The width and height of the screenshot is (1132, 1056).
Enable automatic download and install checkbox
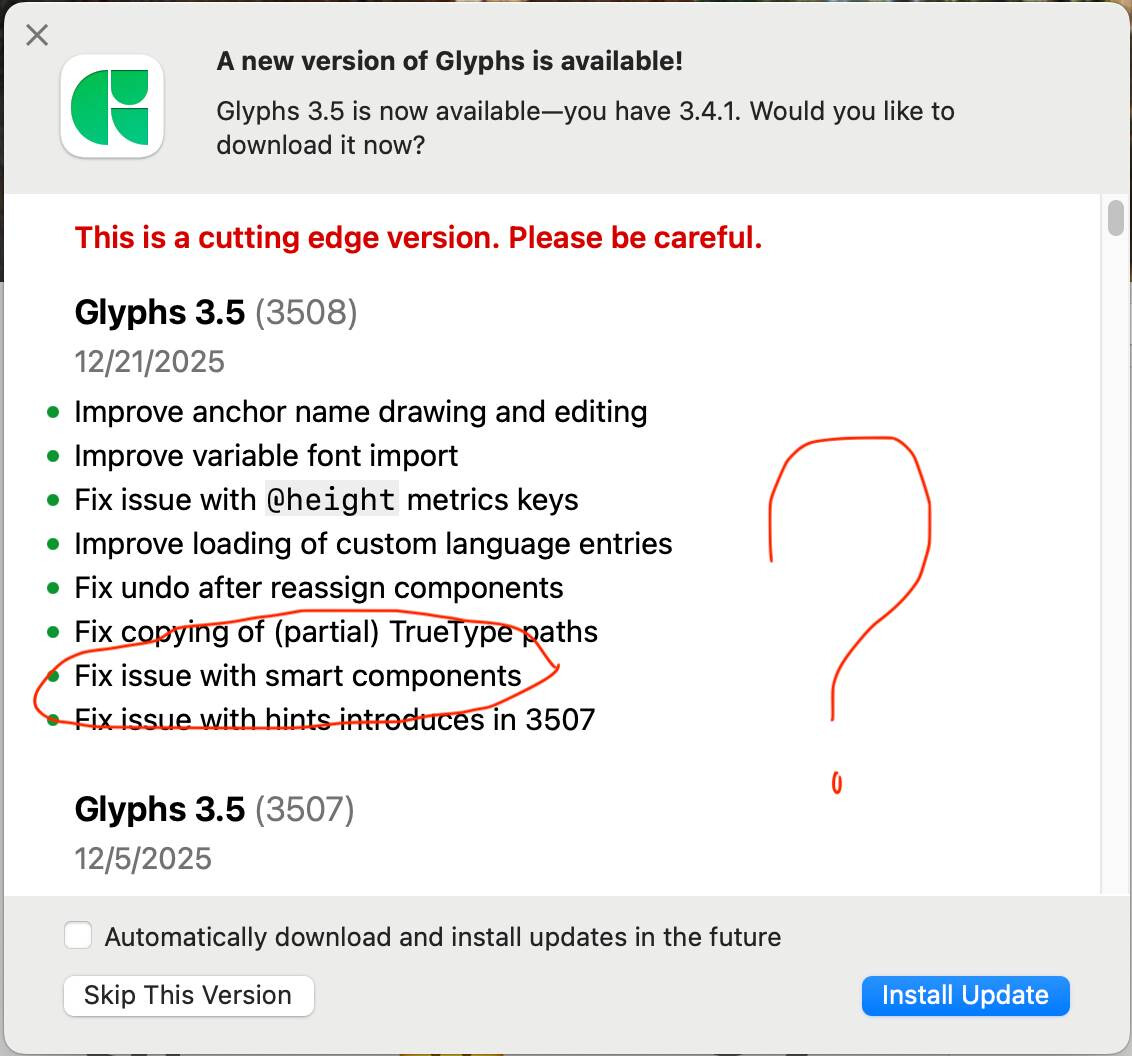(78, 936)
